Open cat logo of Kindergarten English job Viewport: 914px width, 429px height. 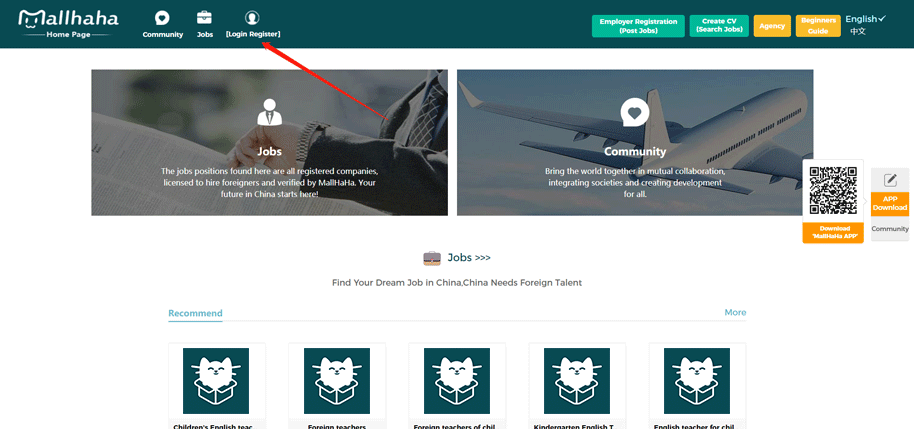[577, 381]
